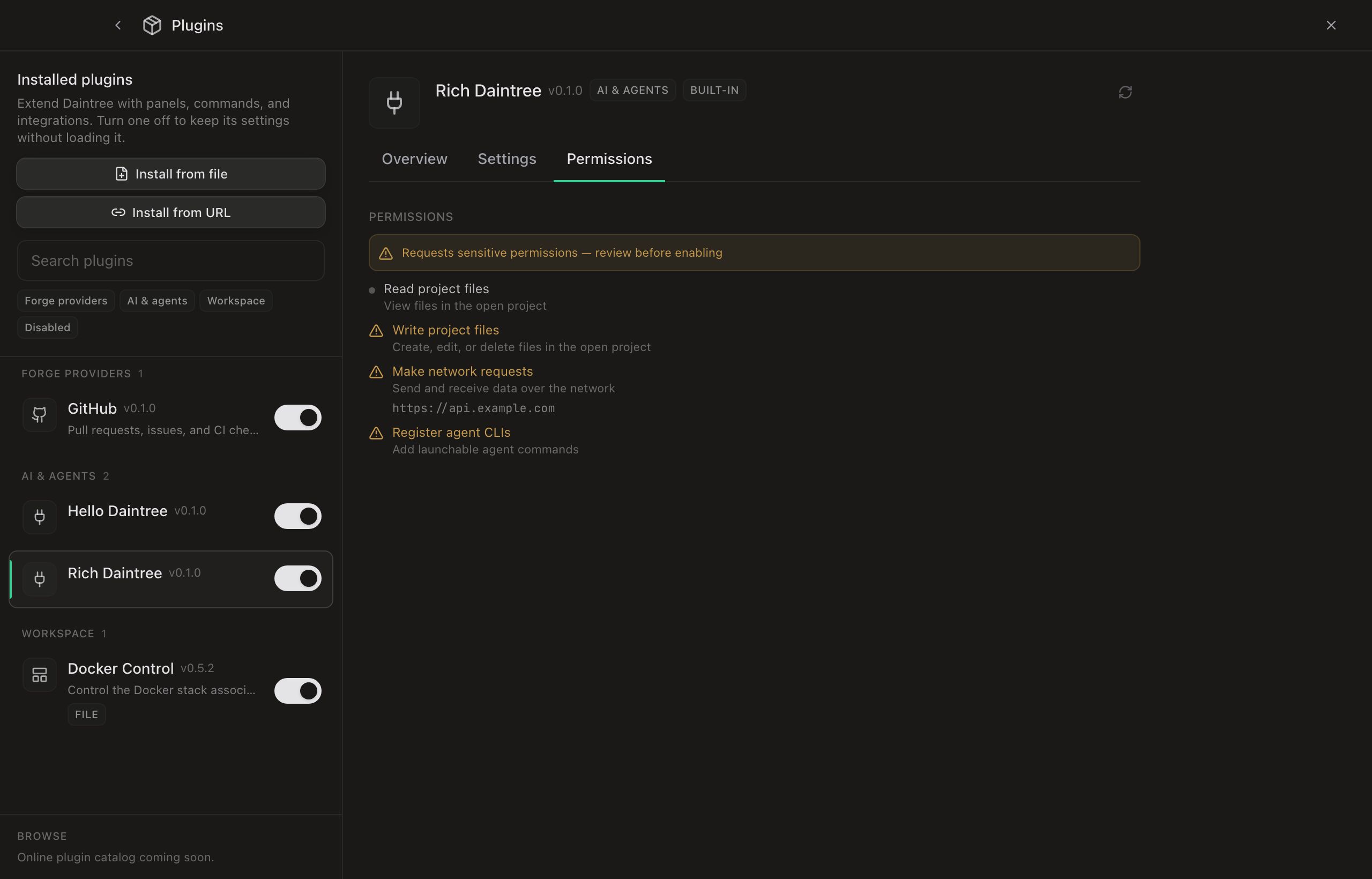This screenshot has width=1372, height=879.
Task: Click Read project files permission
Action: point(436,289)
